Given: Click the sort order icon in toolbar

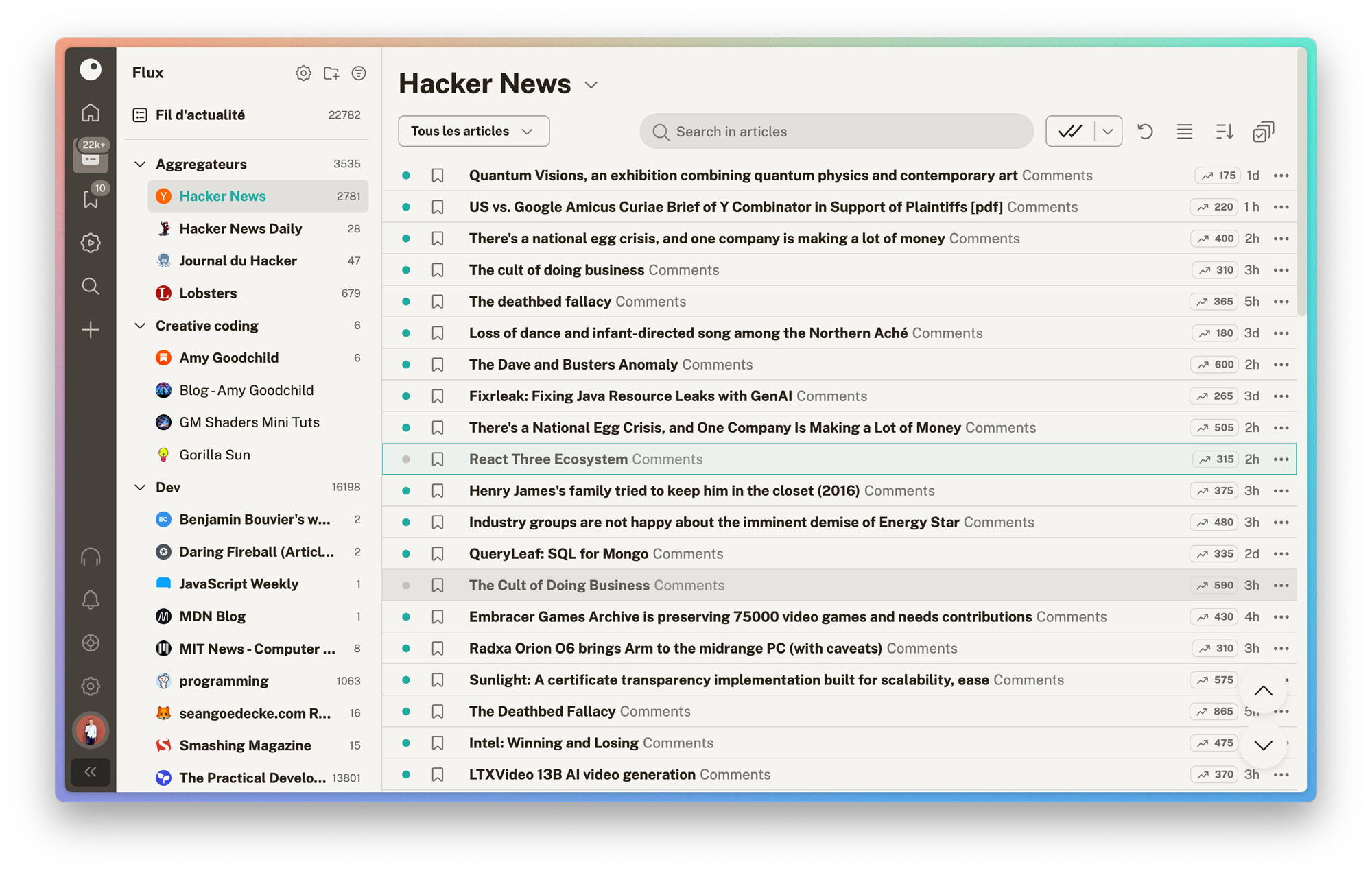Looking at the screenshot, I should [1225, 132].
